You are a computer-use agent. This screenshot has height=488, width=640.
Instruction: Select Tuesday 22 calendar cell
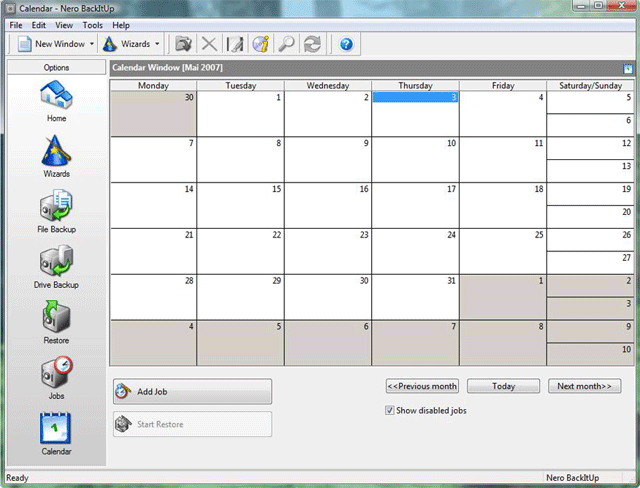point(241,251)
